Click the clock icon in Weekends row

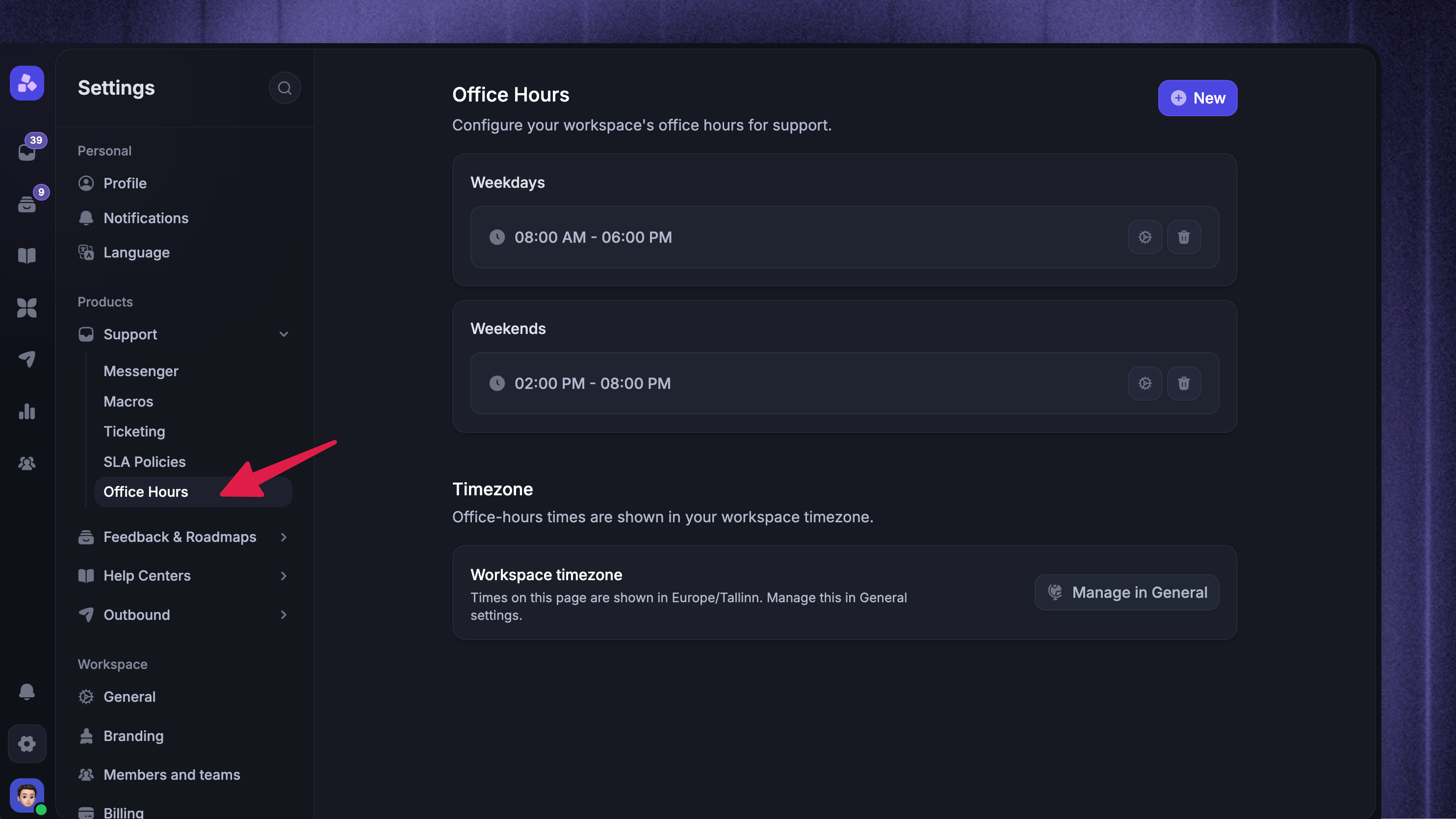click(497, 383)
